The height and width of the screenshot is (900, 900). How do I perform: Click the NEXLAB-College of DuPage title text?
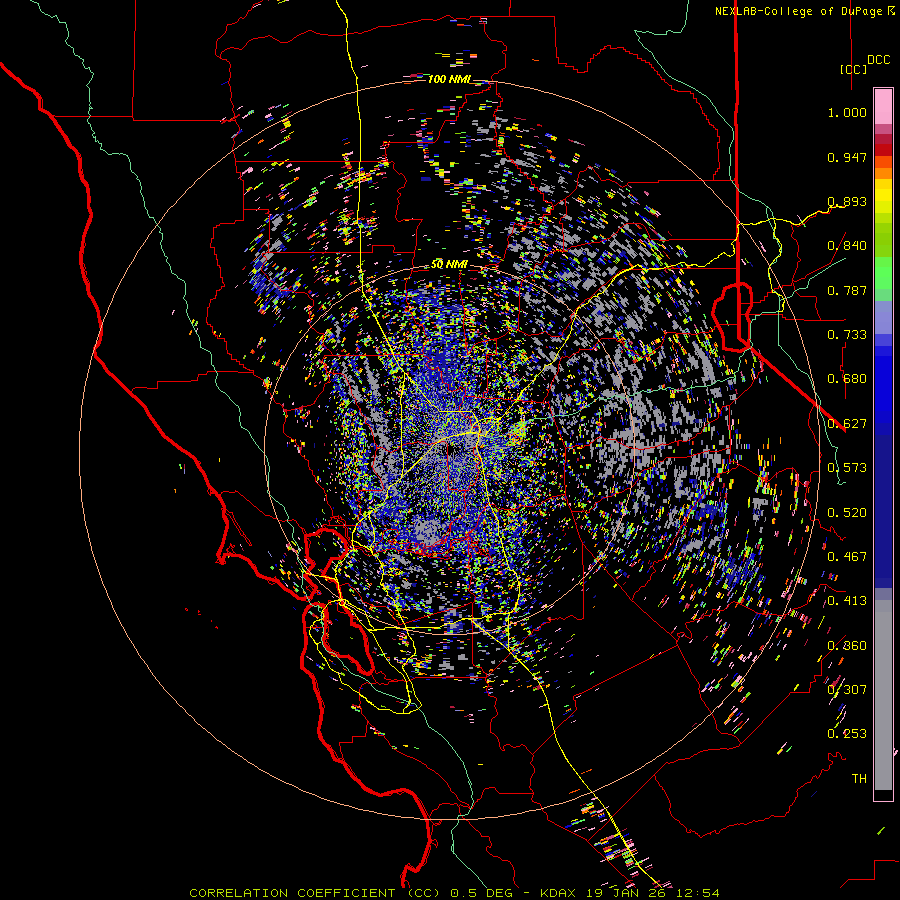point(798,11)
